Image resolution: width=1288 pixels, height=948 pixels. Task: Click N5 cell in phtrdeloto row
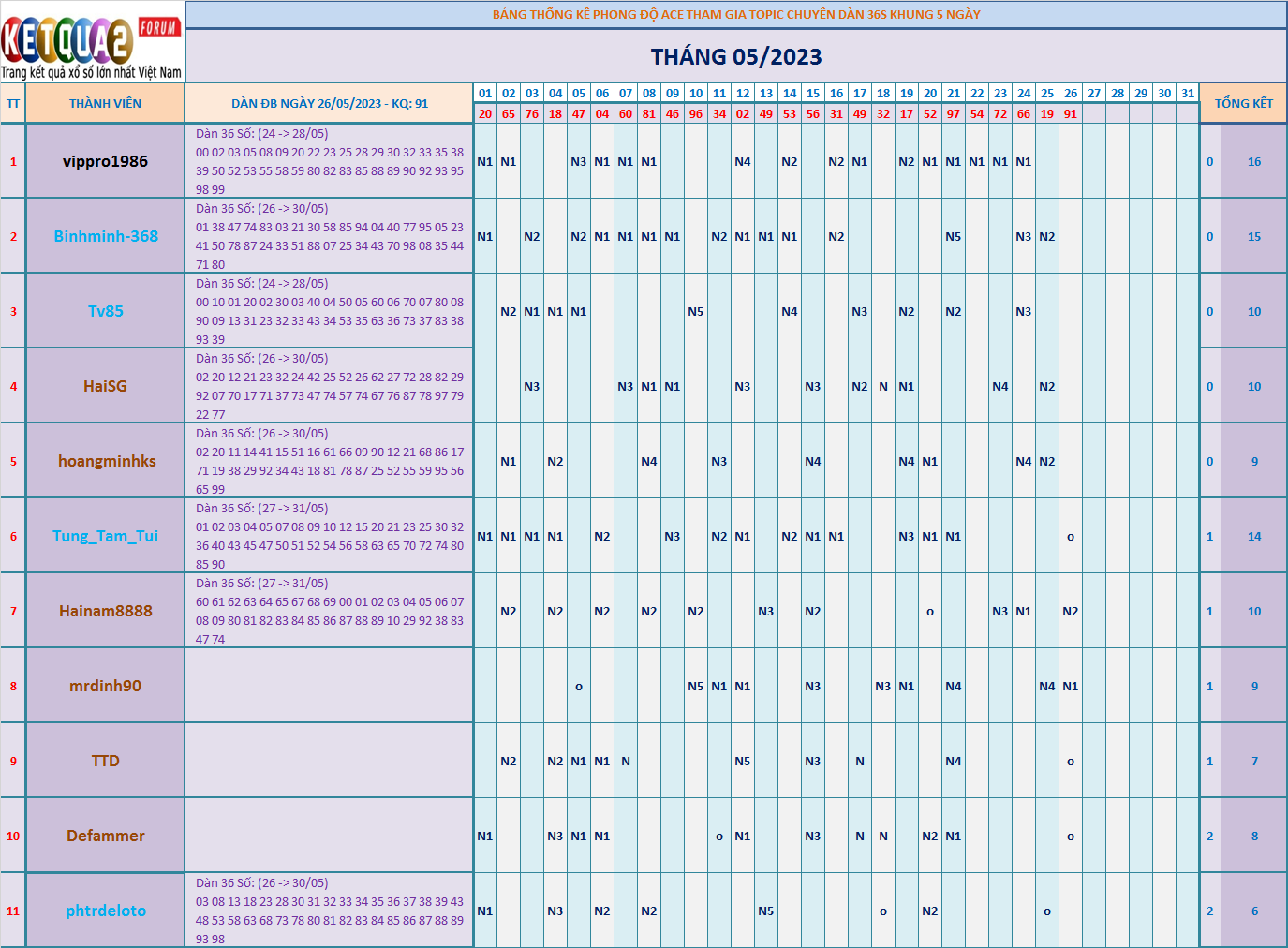[766, 911]
